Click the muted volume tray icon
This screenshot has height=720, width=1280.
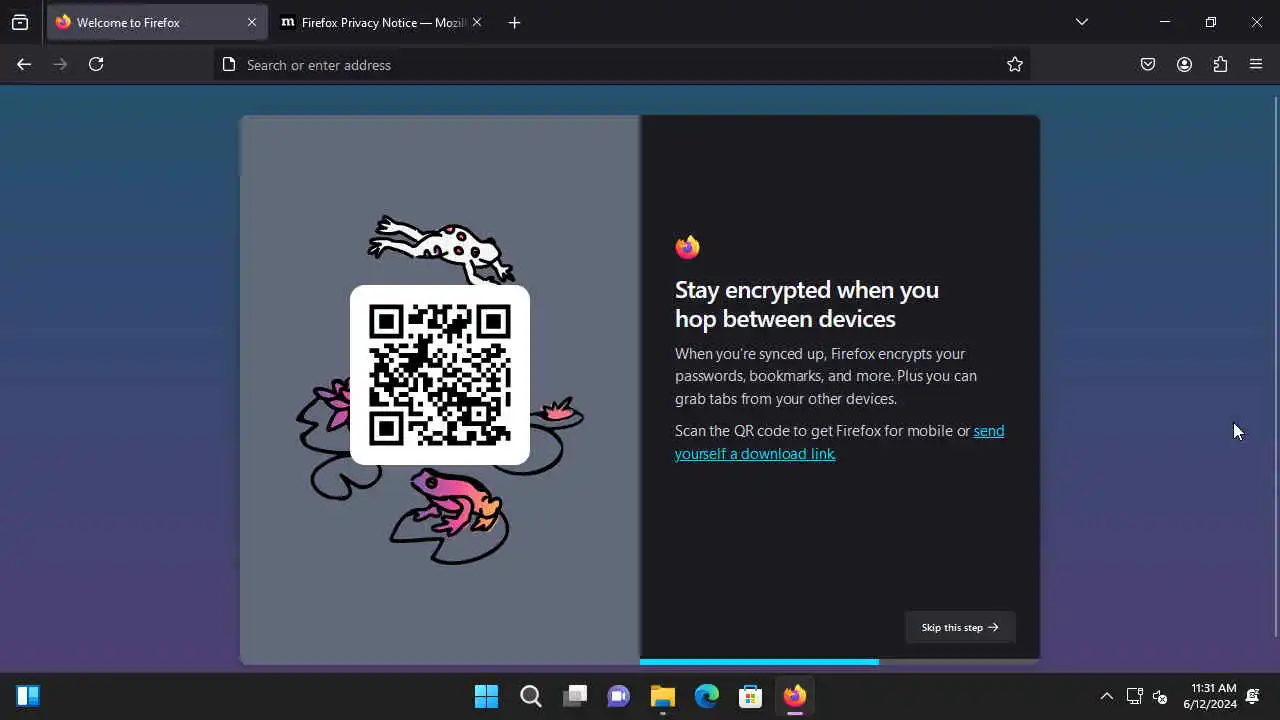[1160, 696]
